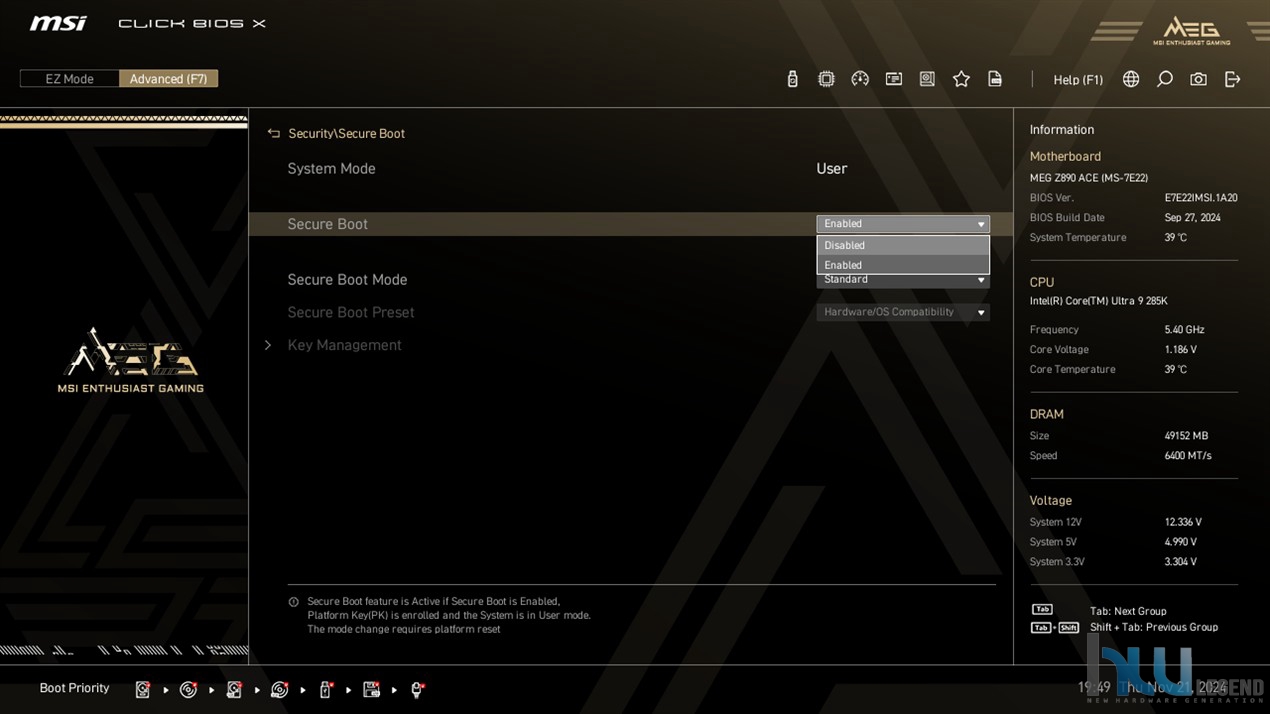Click the CPU frequency 5.40 GHz
This screenshot has height=714, width=1270.
click(1184, 330)
